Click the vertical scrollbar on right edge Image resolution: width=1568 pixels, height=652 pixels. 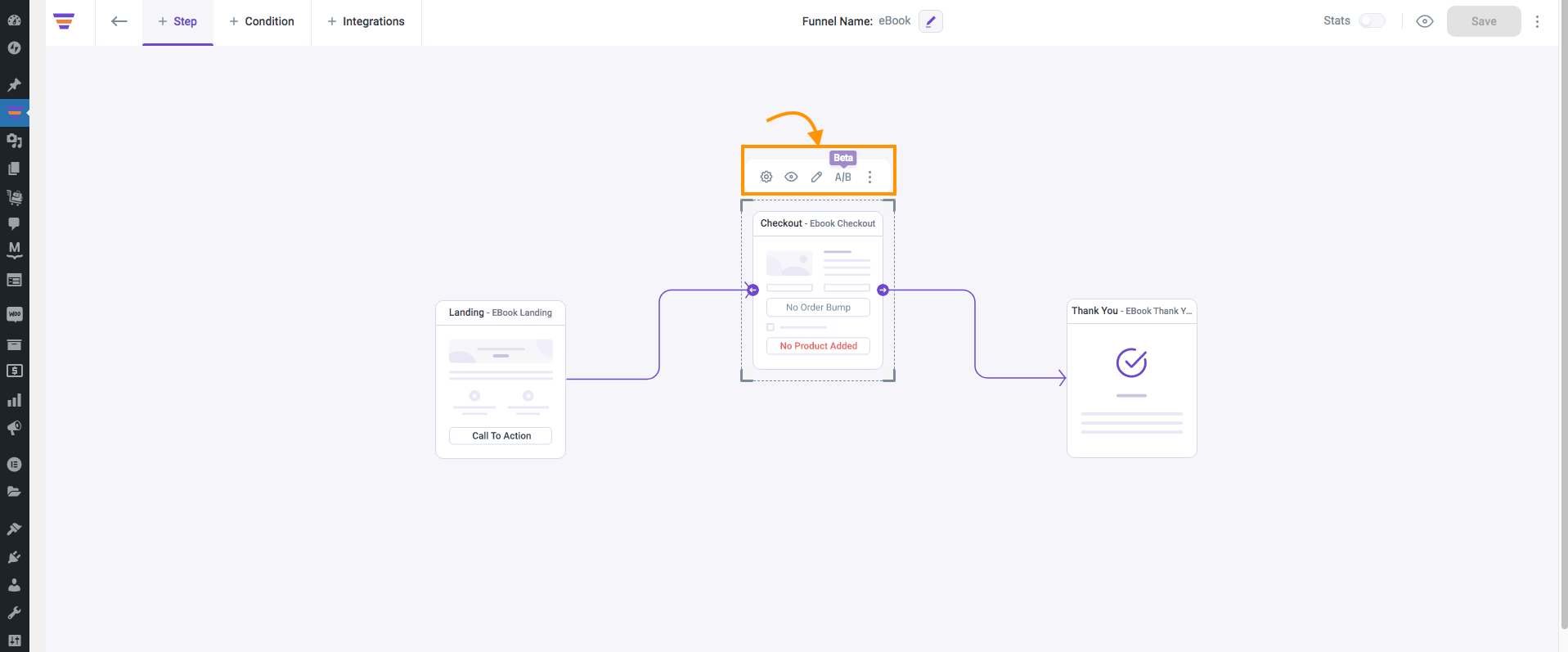tap(1563, 314)
